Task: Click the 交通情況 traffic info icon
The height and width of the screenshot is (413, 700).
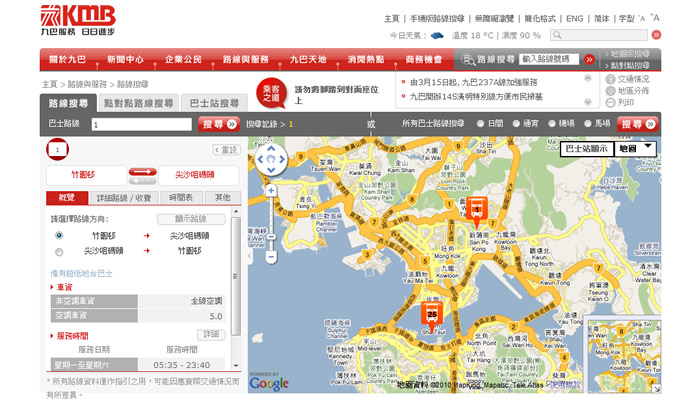Action: (x=610, y=78)
